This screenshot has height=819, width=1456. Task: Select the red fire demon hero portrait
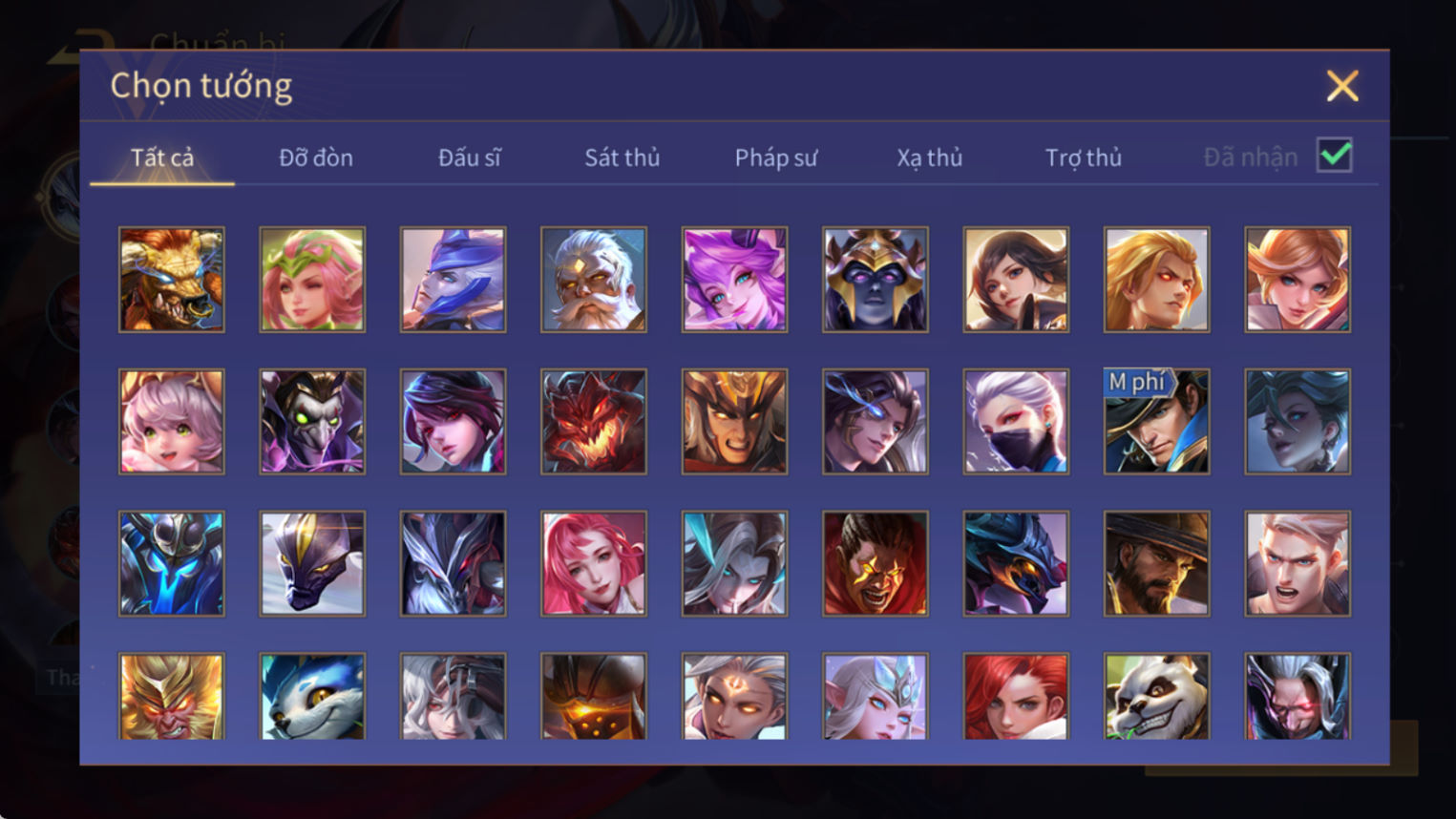593,421
